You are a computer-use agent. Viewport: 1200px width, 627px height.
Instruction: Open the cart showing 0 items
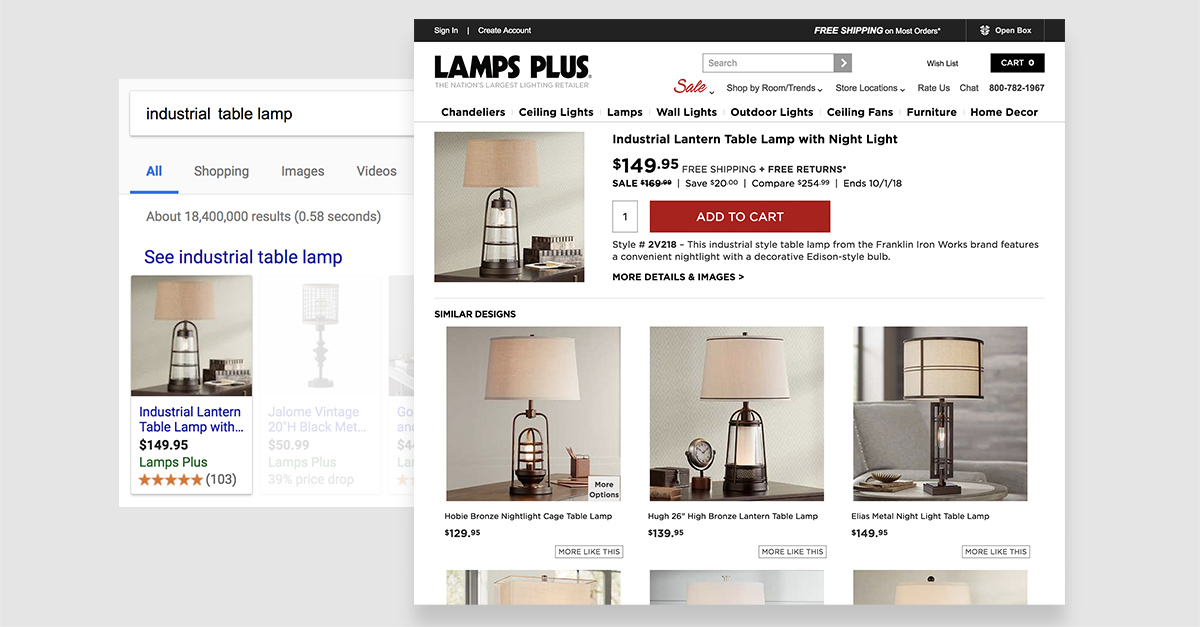point(1017,63)
